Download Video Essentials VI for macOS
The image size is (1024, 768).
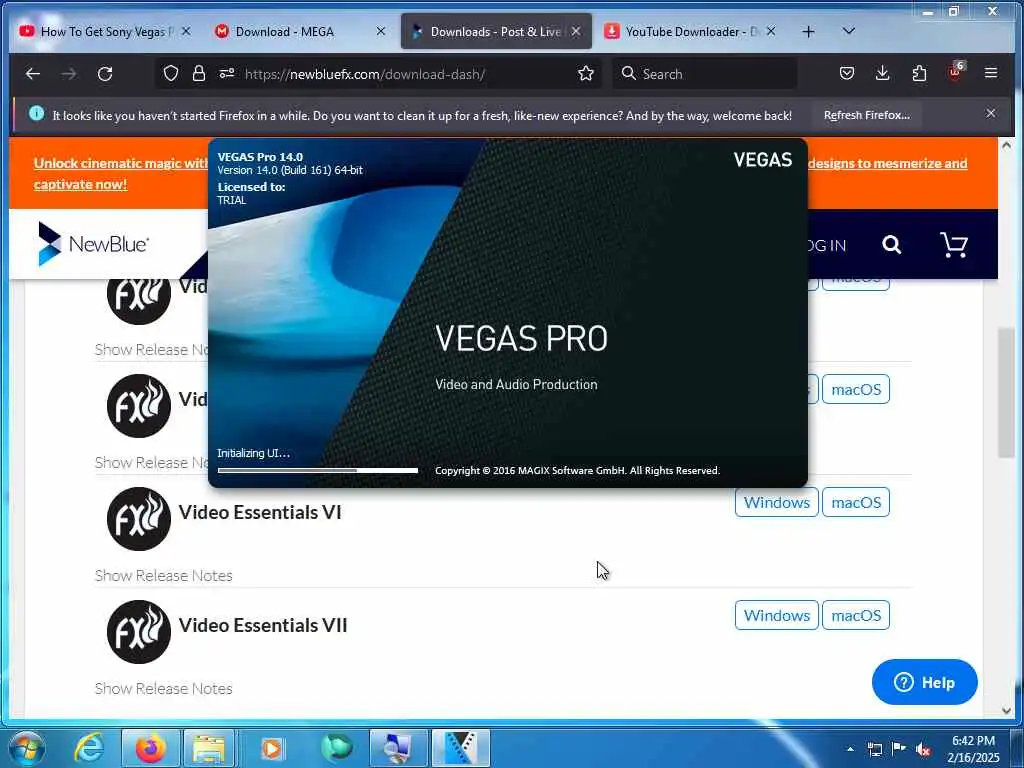pyautogui.click(x=856, y=502)
